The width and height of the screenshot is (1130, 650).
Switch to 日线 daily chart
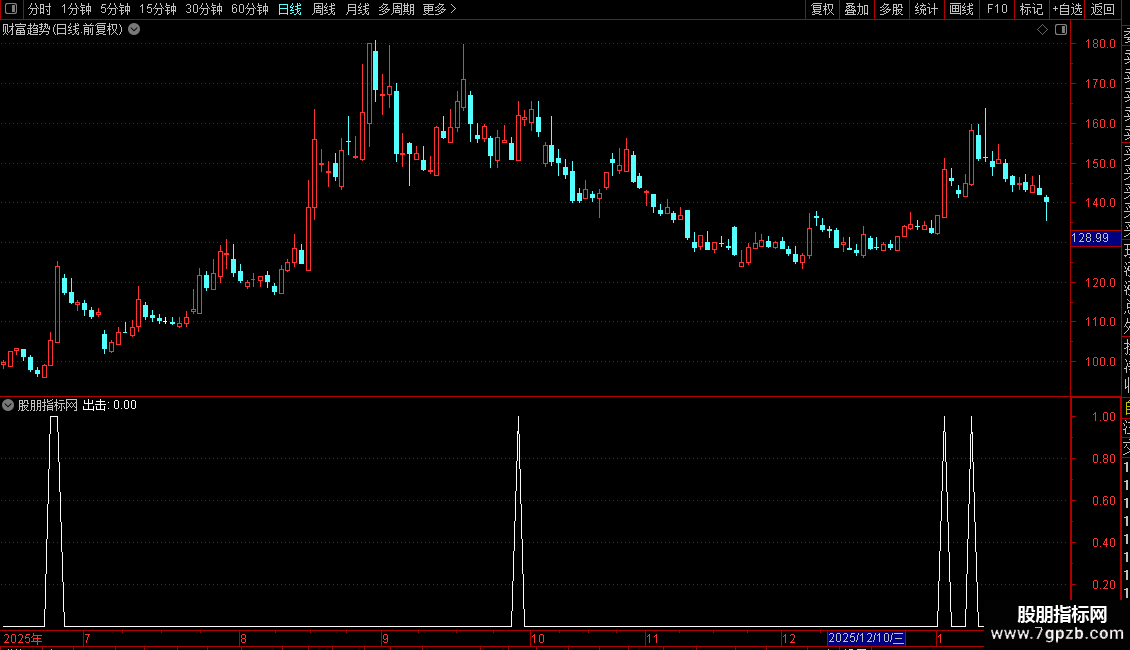coord(290,9)
